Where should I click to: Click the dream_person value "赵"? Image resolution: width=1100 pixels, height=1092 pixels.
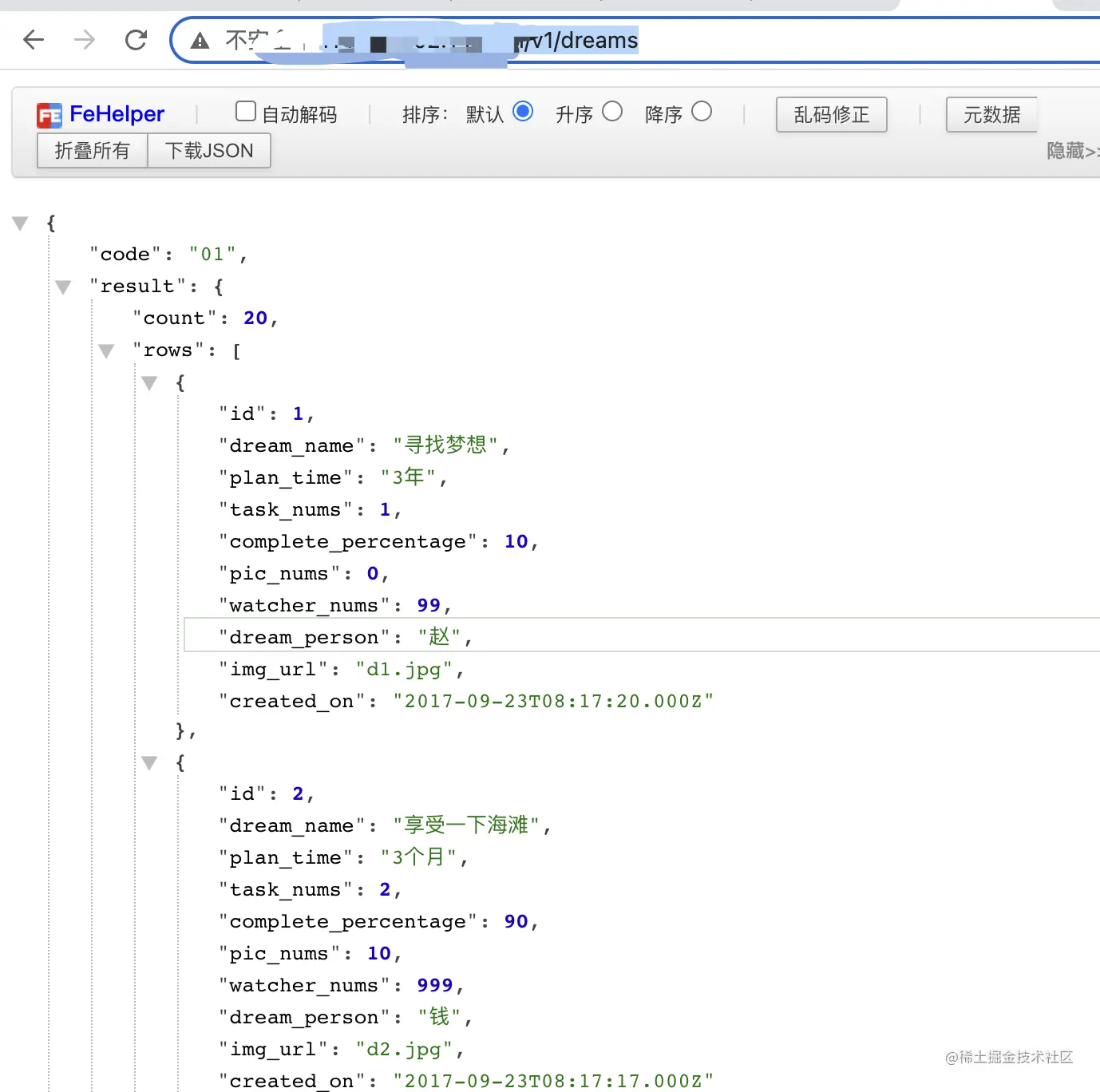[440, 637]
